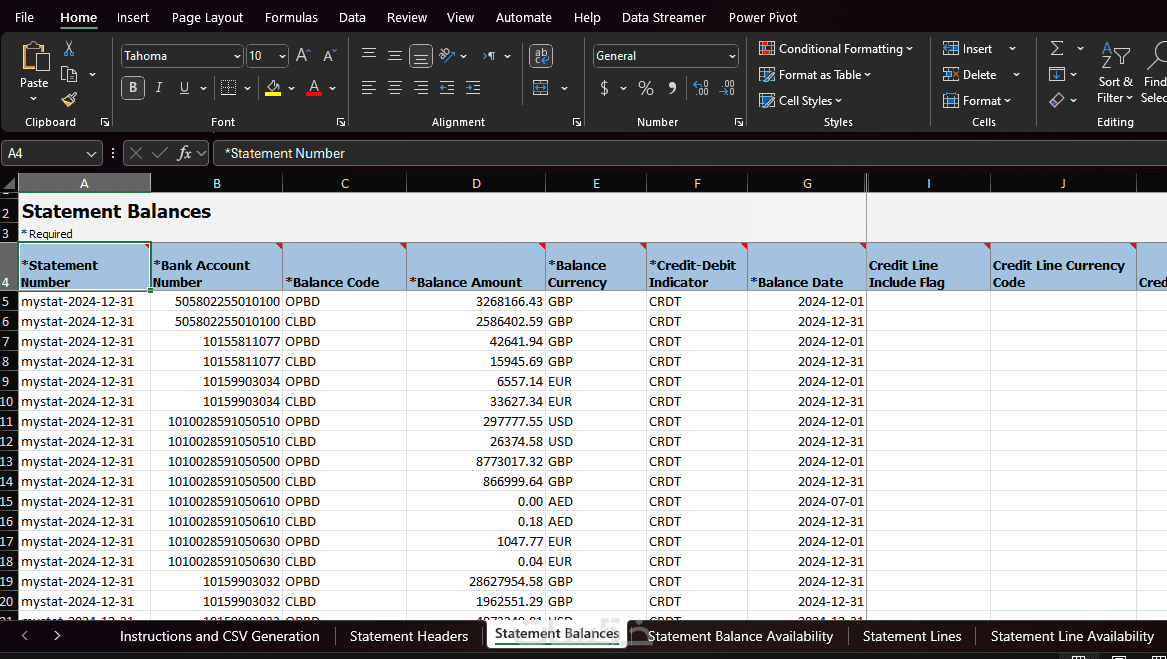Toggle Bold formatting
The width and height of the screenshot is (1167, 659).
[x=133, y=88]
